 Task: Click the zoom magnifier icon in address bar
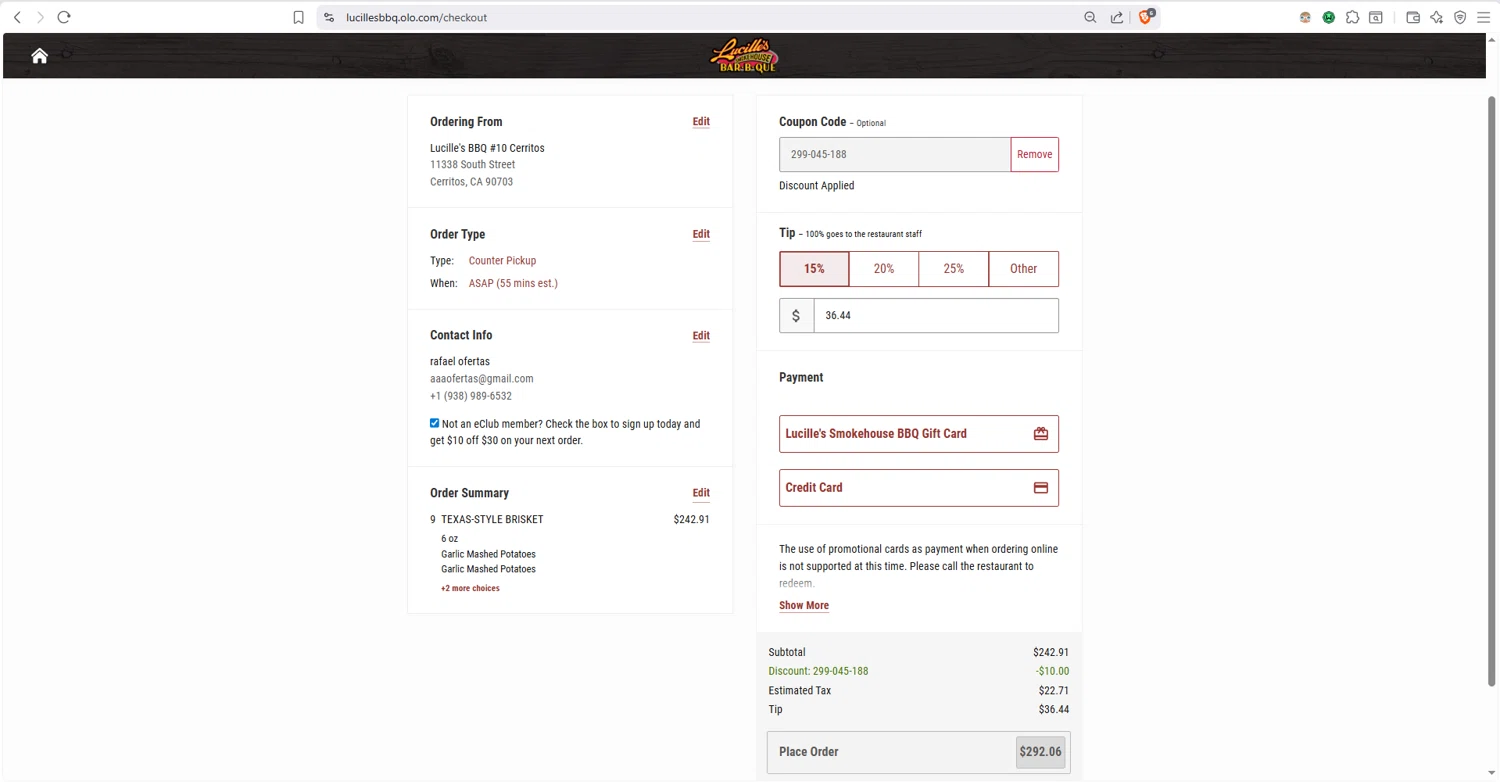[x=1090, y=17]
